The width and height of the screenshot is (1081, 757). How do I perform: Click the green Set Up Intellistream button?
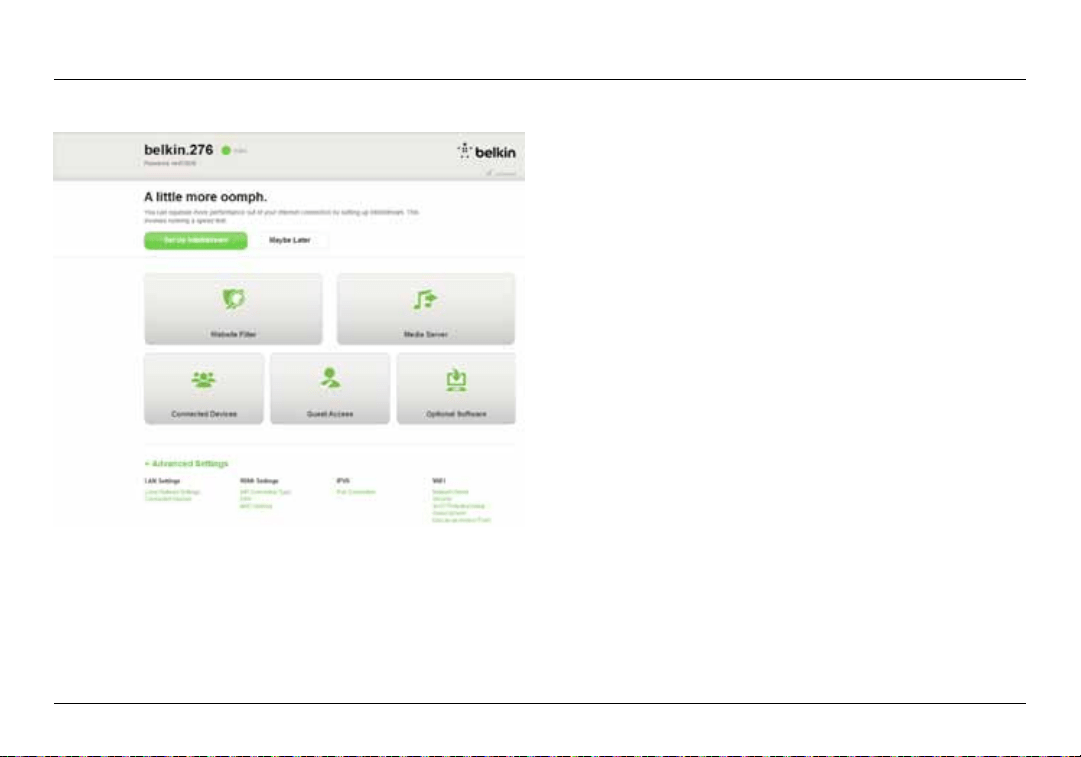pyautogui.click(x=196, y=241)
